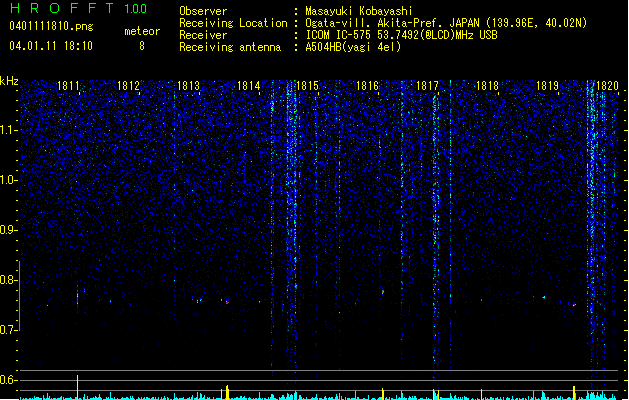Click the 1817 time marker

(427, 86)
